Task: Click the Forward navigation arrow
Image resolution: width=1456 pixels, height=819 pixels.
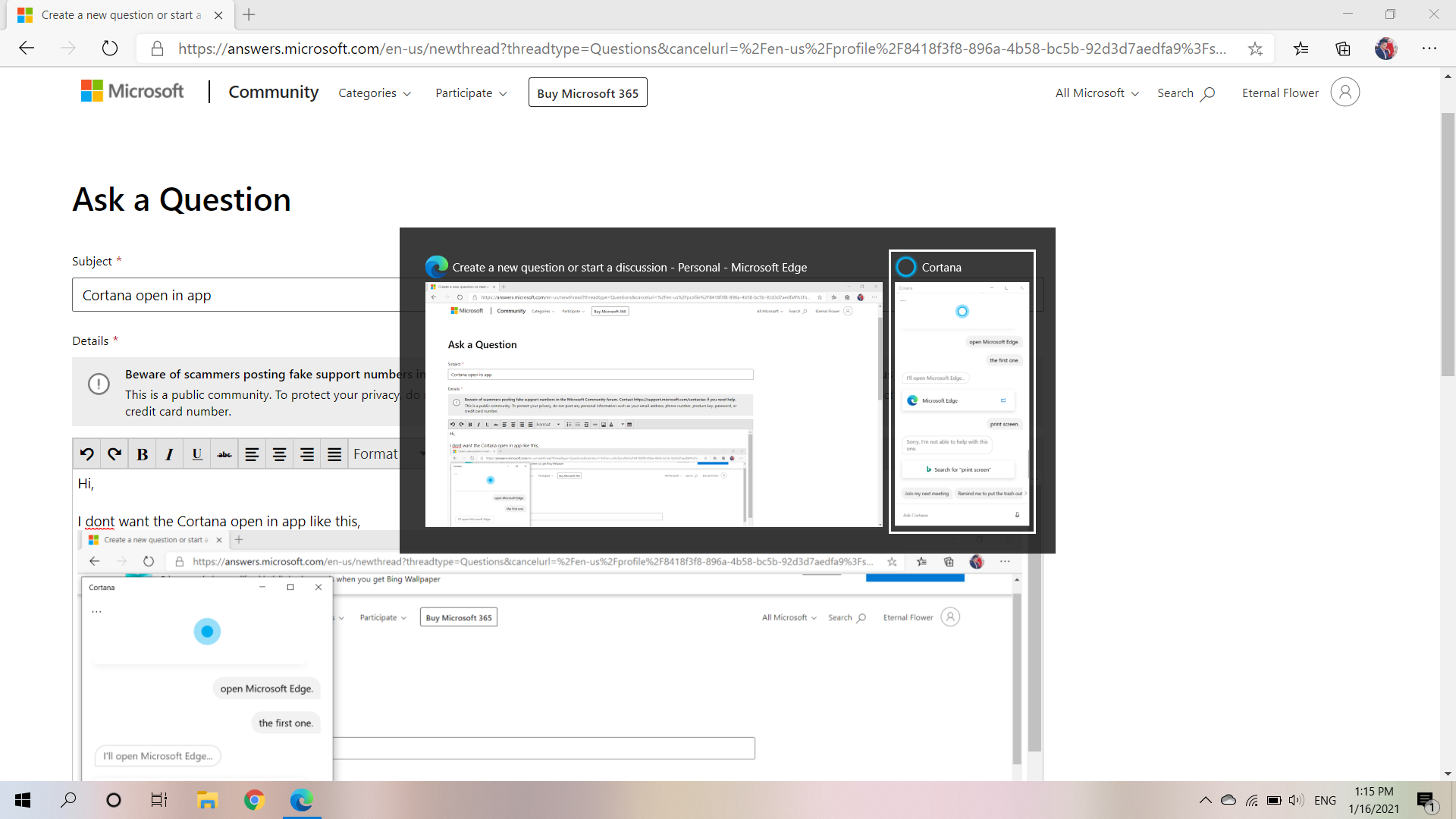Action: [x=68, y=49]
